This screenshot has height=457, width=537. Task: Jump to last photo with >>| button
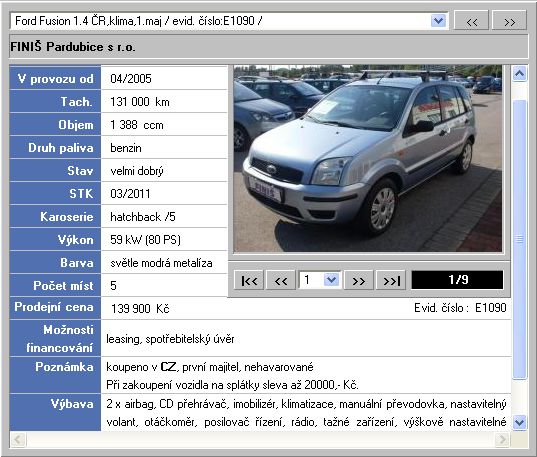coord(391,281)
